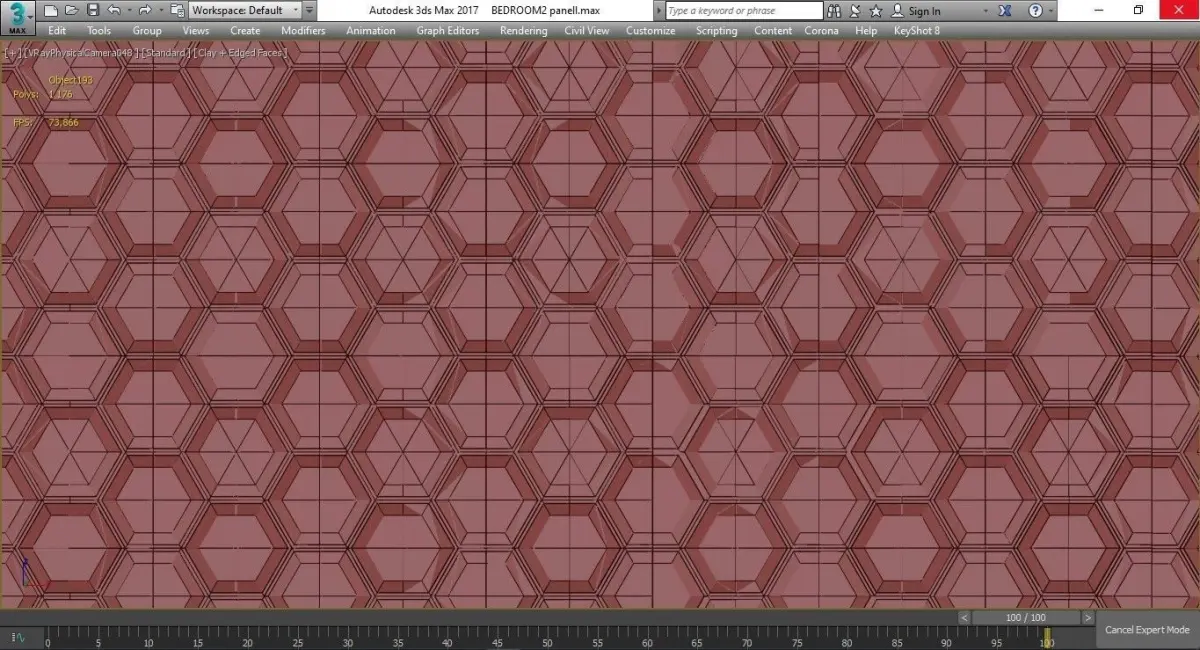
Task: Click the Object193 viewport statistics label
Action: pyautogui.click(x=70, y=79)
